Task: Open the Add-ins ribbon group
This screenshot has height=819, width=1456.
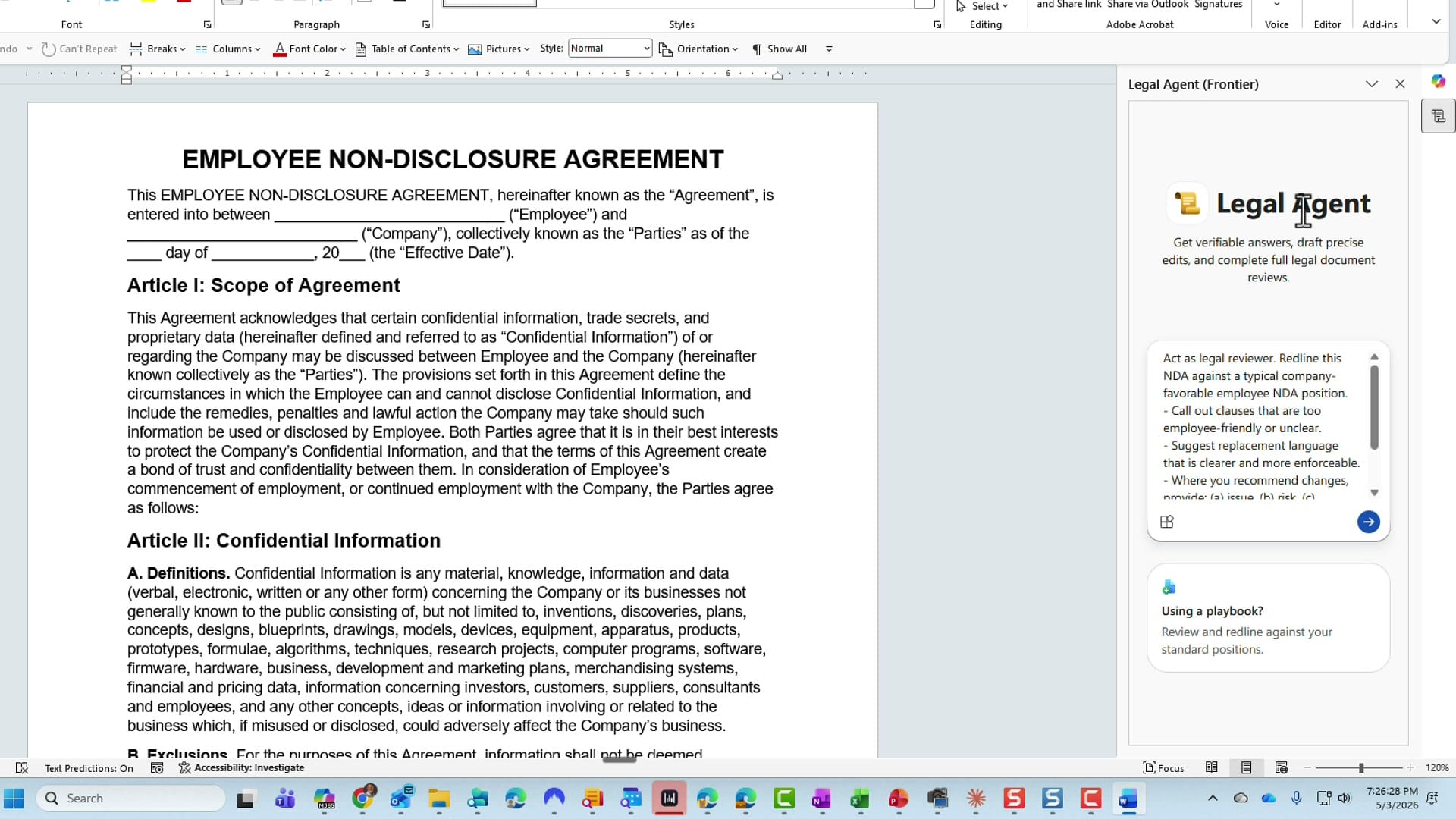Action: click(1379, 24)
